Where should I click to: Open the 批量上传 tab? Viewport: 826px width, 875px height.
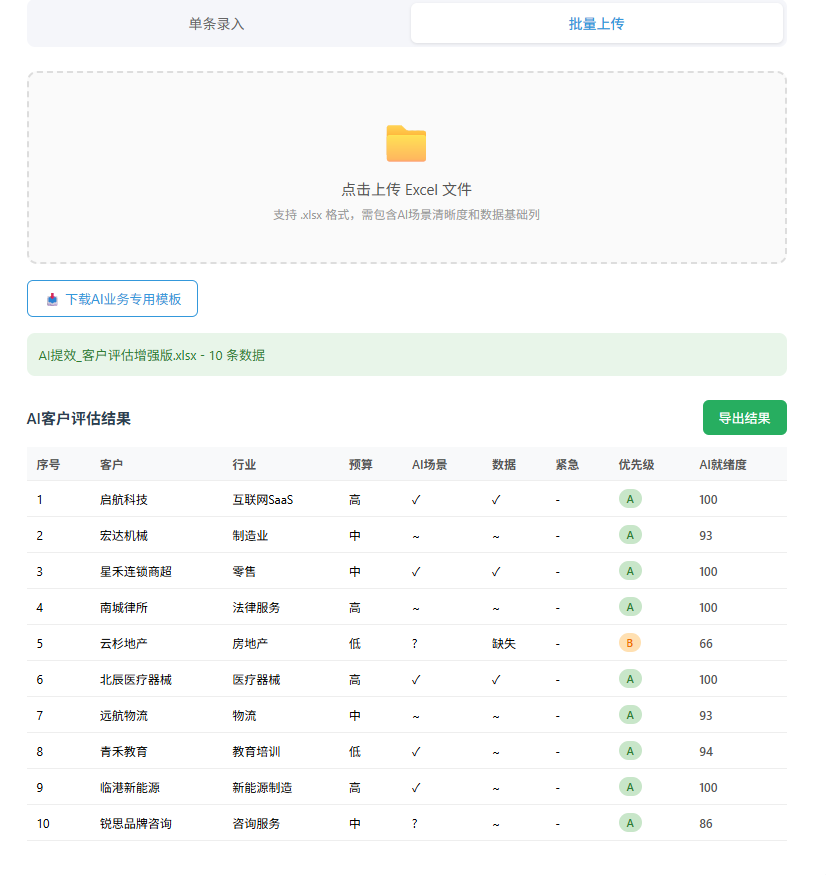click(x=596, y=22)
